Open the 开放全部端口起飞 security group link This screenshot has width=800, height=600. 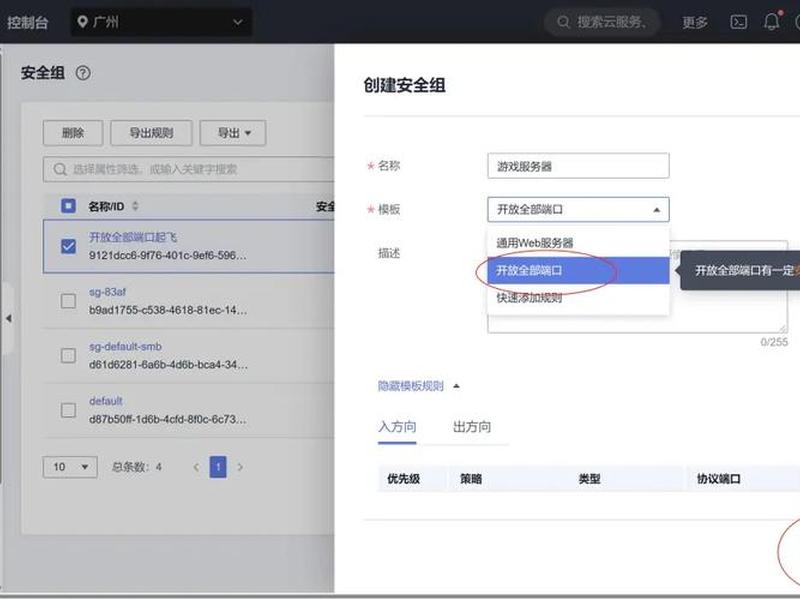point(133,237)
